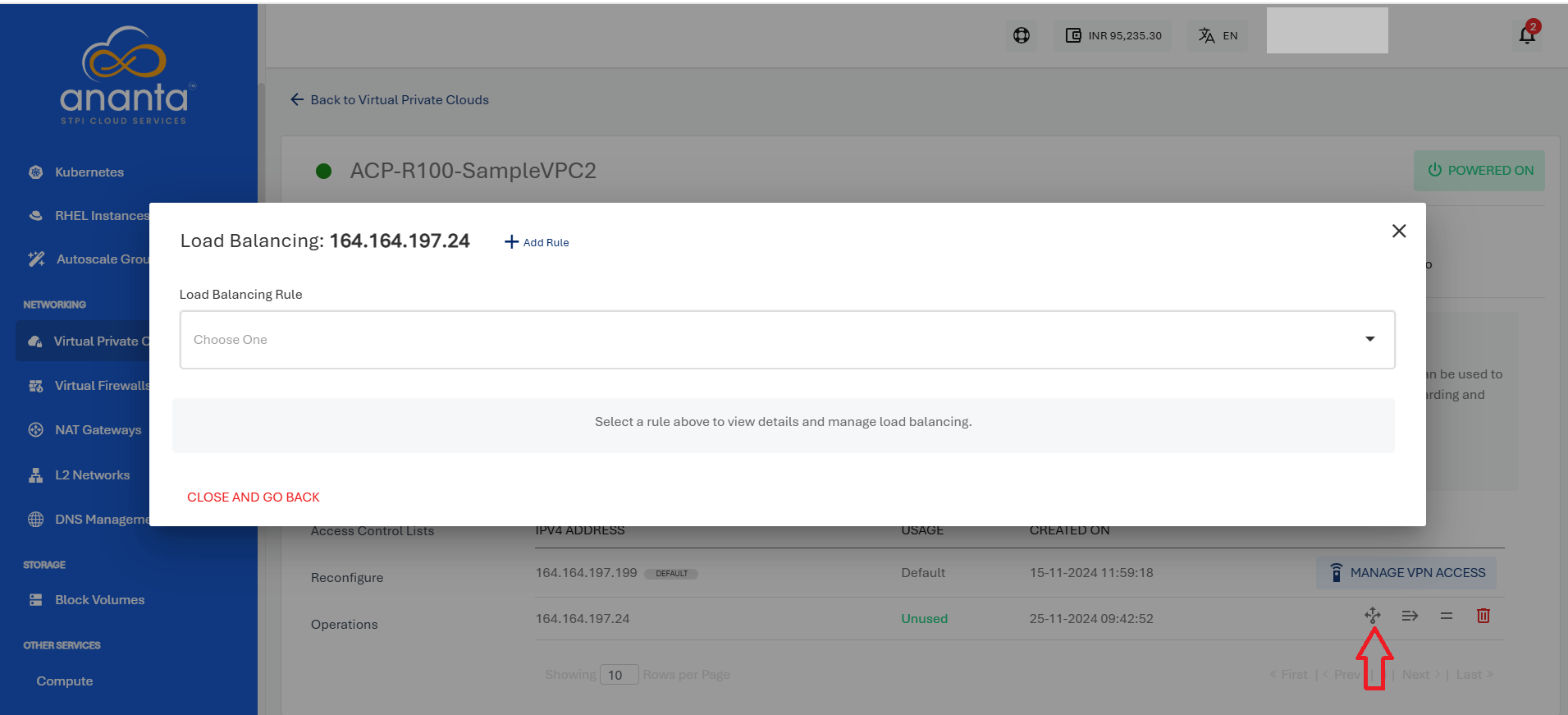The width and height of the screenshot is (1568, 715).
Task: Click load balancing icon for 164.164.197.24
Action: point(1373,615)
